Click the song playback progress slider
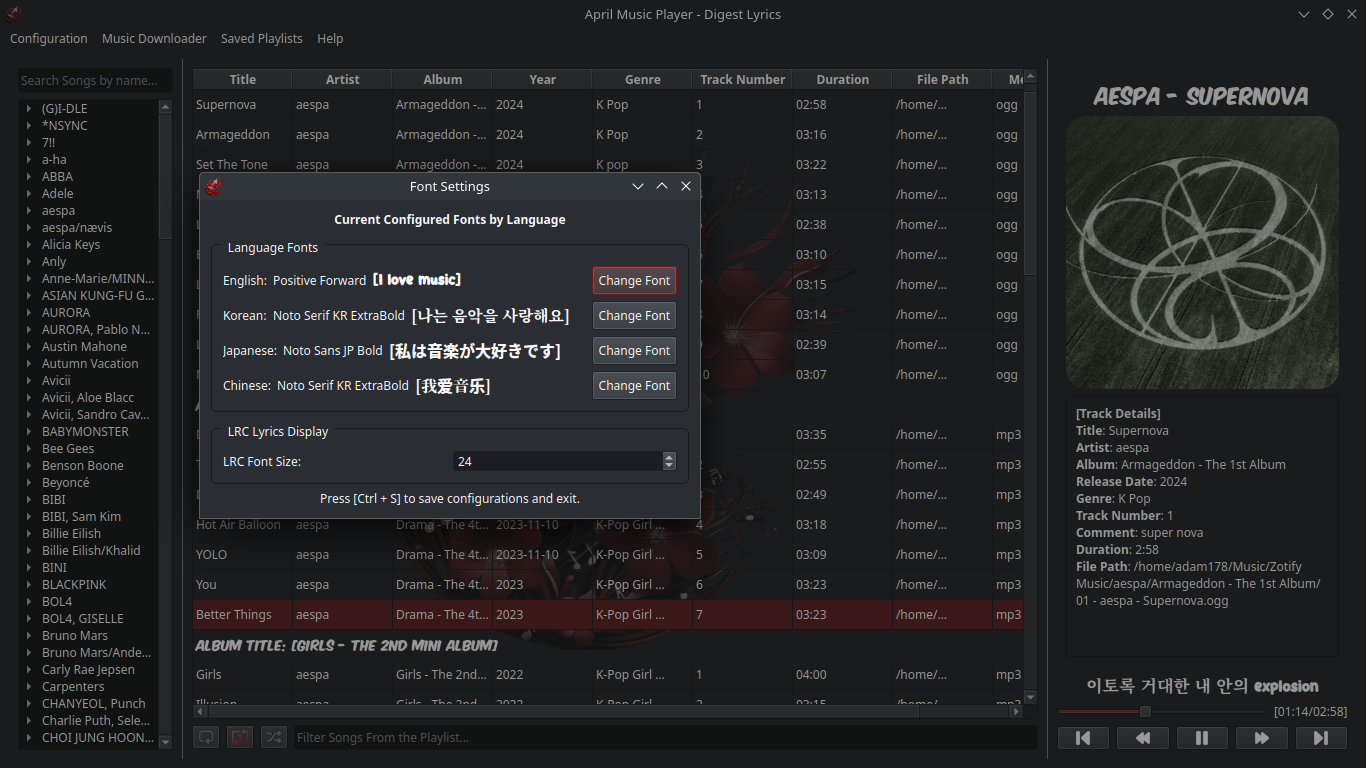1366x768 pixels. pos(1143,712)
